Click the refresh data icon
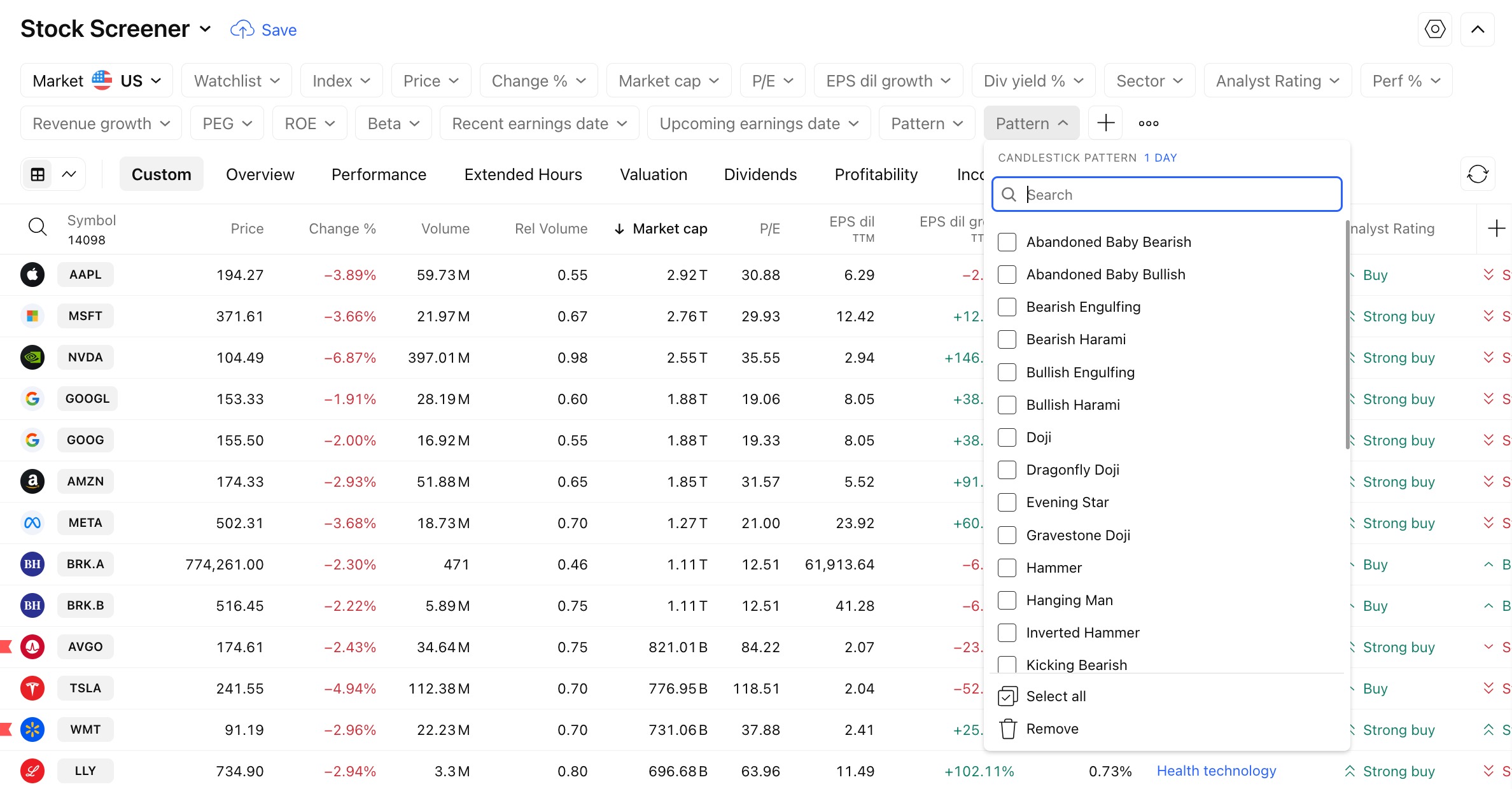 [x=1477, y=174]
